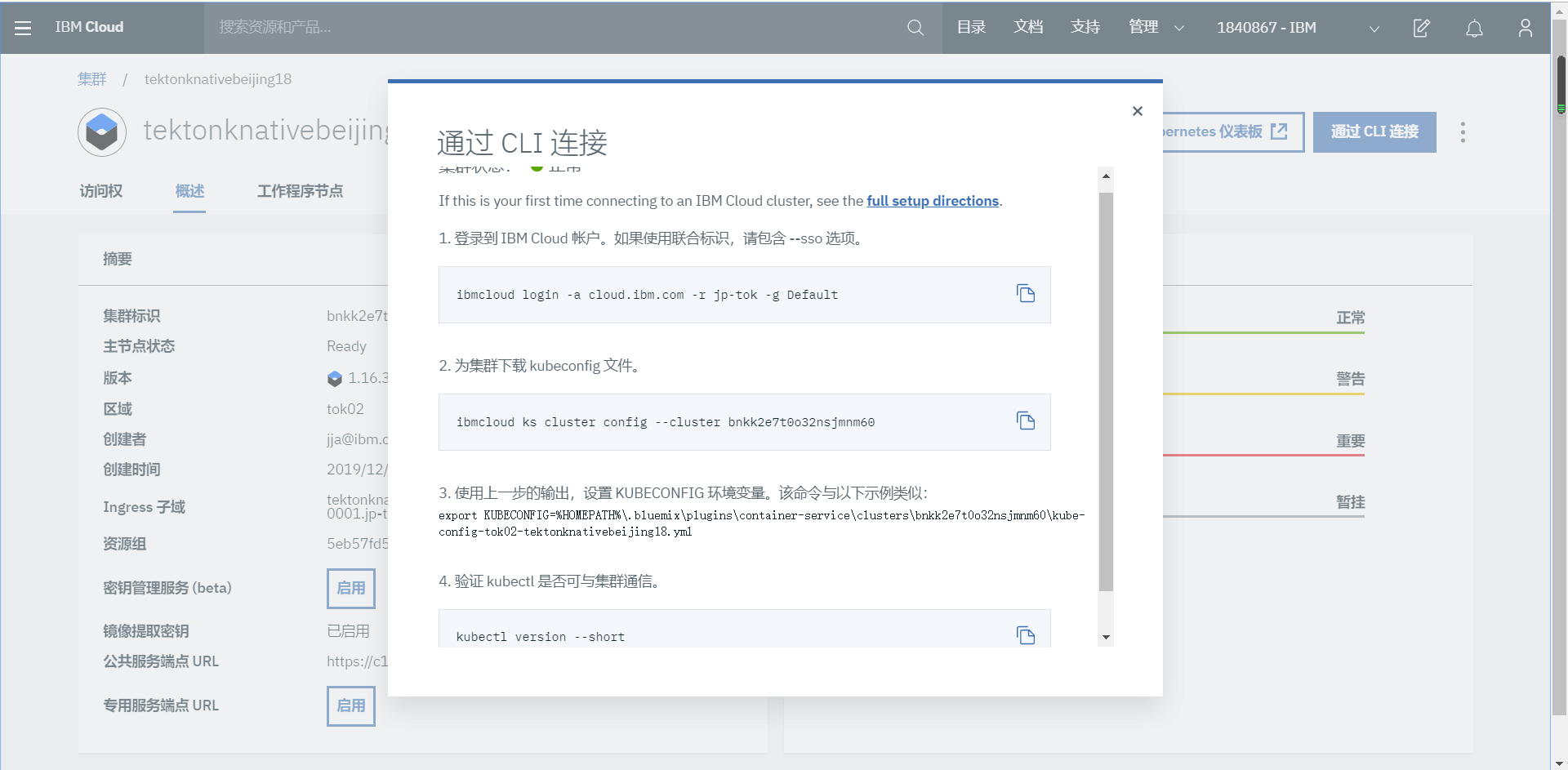Viewport: 1568px width, 770px height.
Task: Open the full setup directions link
Action: [x=933, y=201]
